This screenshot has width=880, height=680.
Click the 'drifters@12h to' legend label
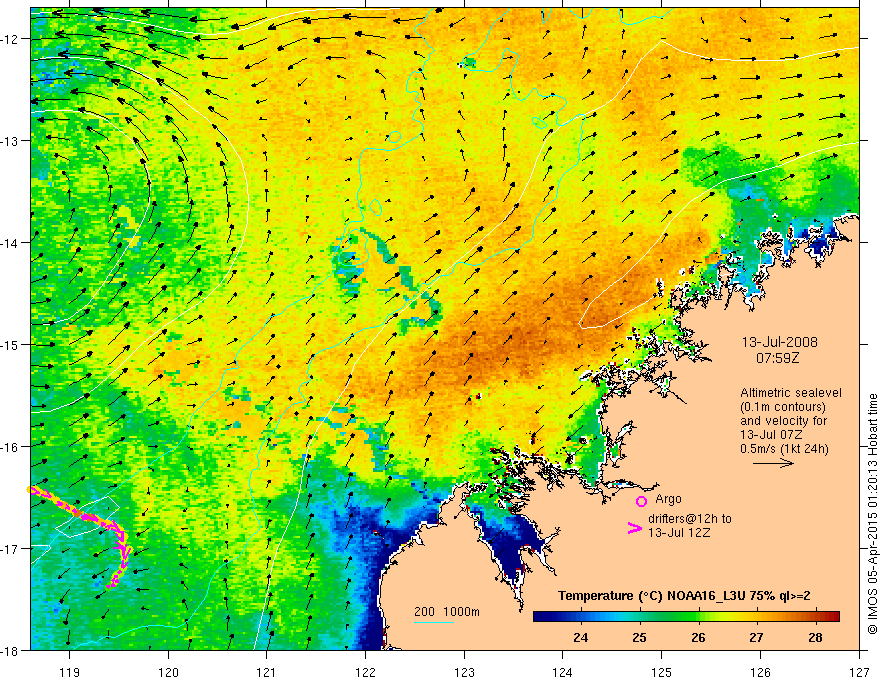click(x=690, y=519)
